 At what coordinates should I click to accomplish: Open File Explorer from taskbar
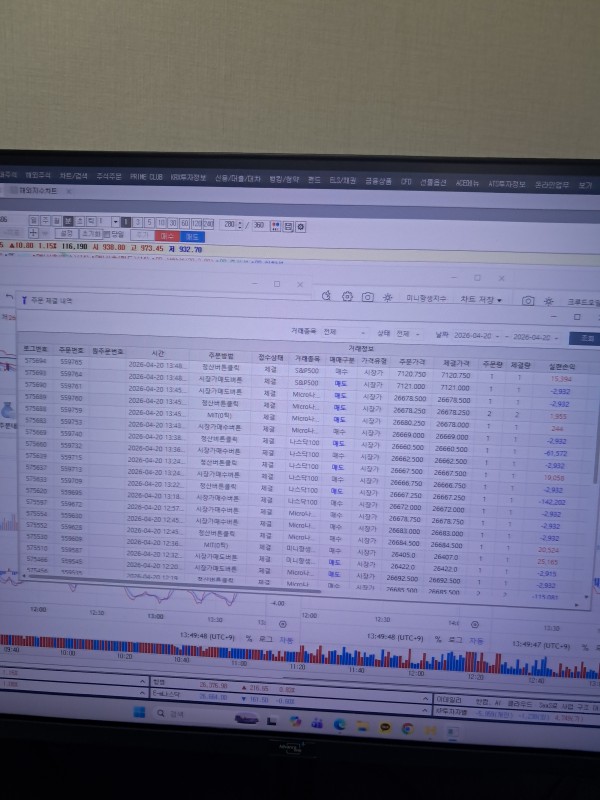[x=362, y=726]
